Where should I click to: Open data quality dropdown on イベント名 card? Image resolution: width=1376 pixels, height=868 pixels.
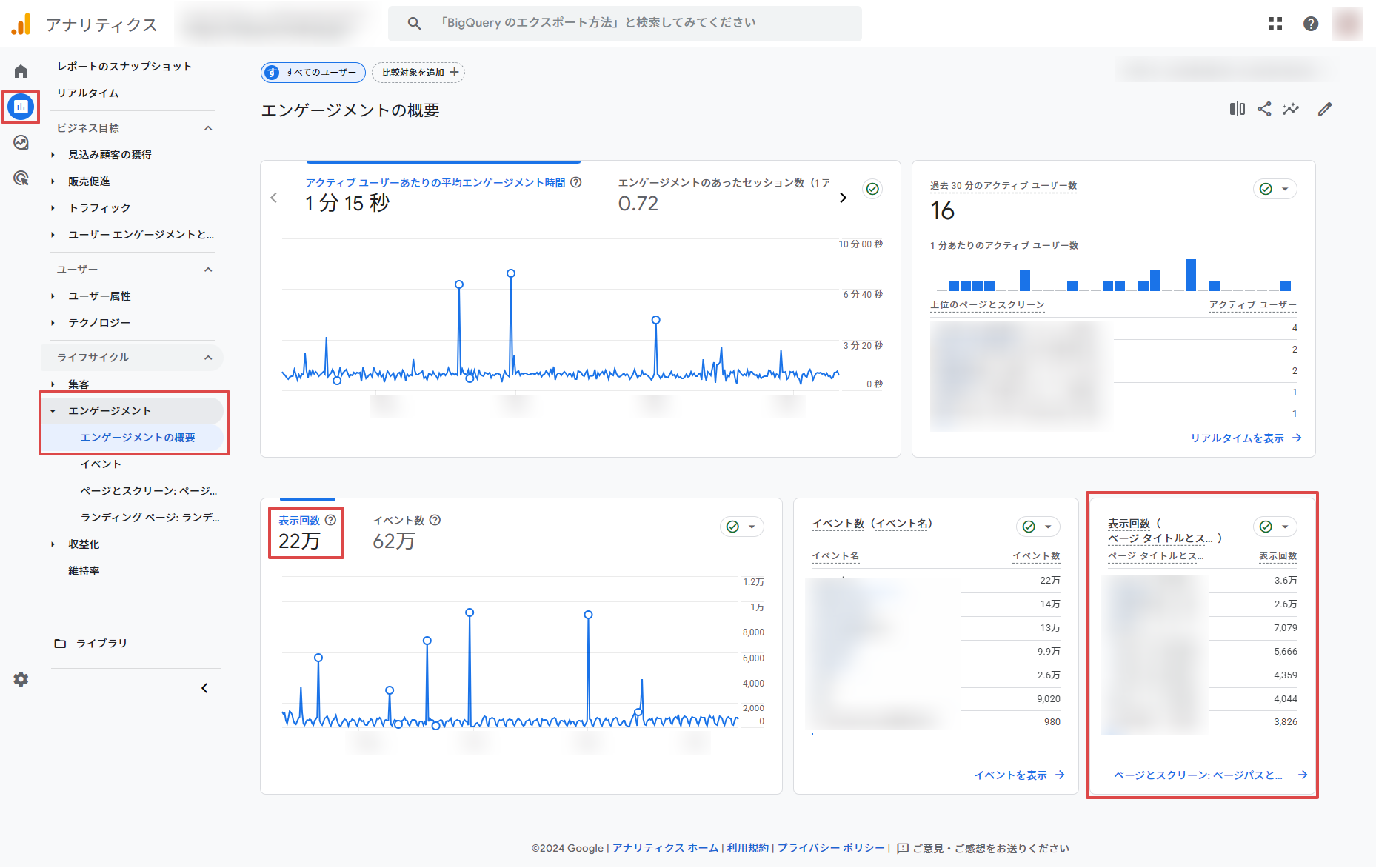point(1038,527)
